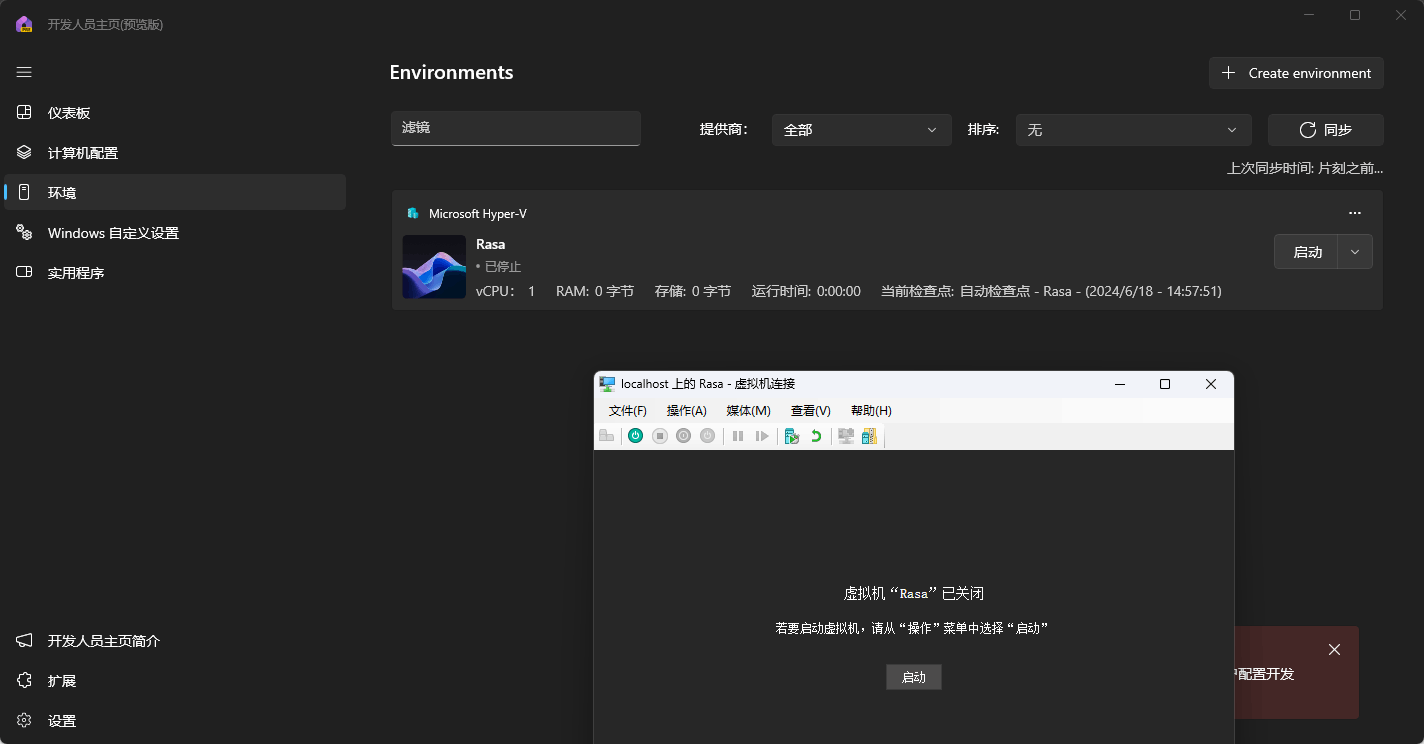Expand the 提供商 dropdown showing 全部
The width and height of the screenshot is (1424, 744).
(x=861, y=130)
